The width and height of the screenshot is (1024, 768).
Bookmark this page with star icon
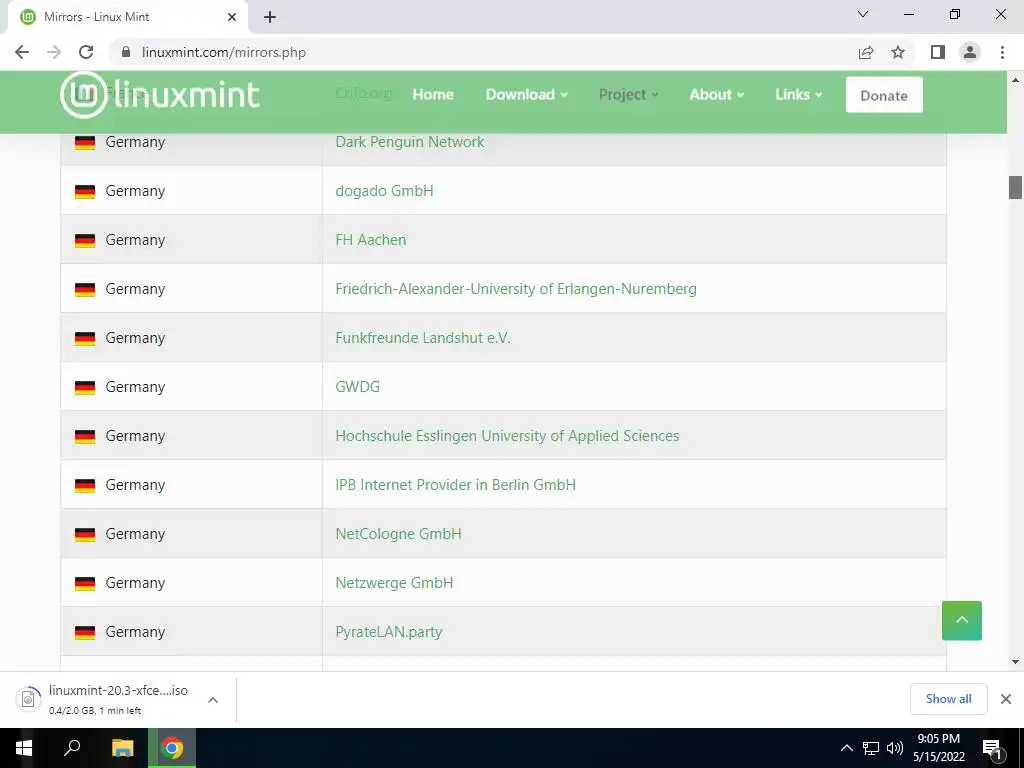click(898, 52)
